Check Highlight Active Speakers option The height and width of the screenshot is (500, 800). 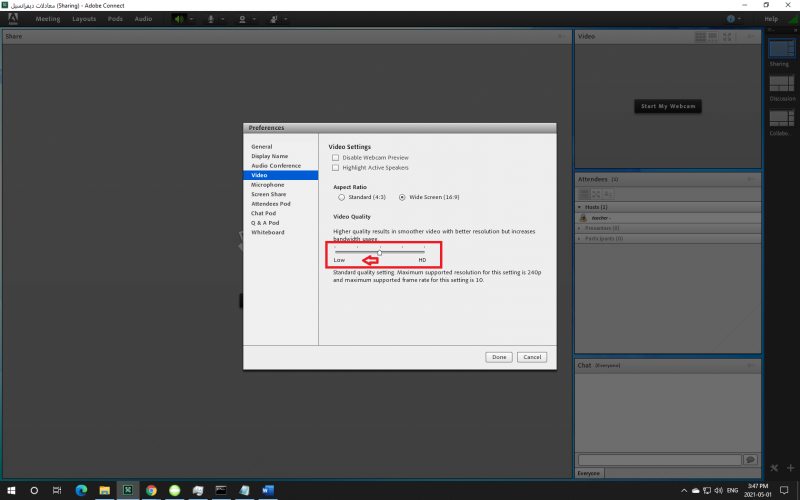click(x=336, y=168)
